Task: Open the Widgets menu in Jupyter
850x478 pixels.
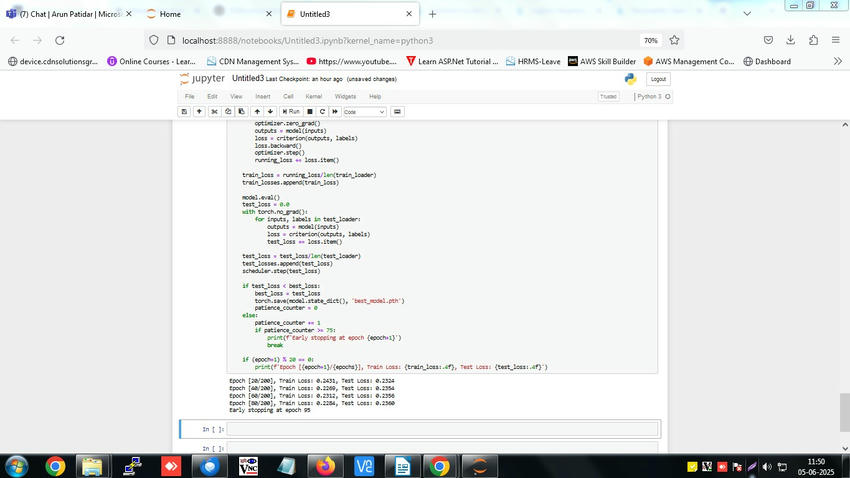Action: pos(345,96)
